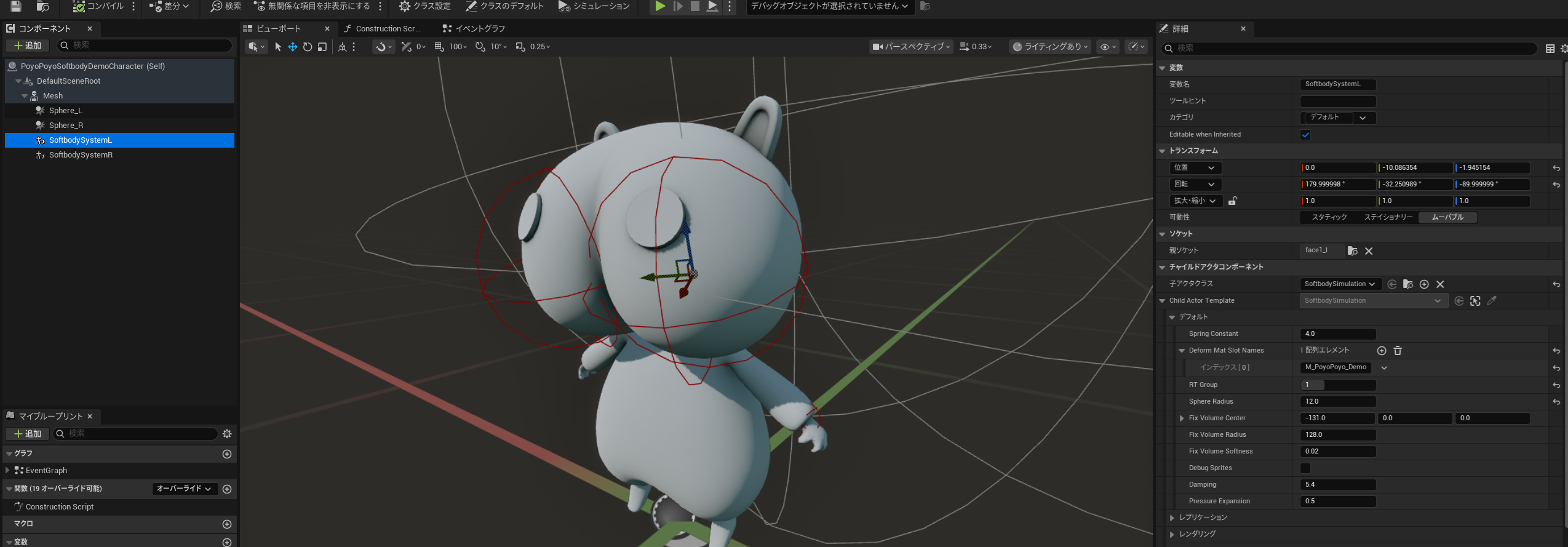Reset the rotation transform to default
The height and width of the screenshot is (547, 1568).
(1556, 185)
